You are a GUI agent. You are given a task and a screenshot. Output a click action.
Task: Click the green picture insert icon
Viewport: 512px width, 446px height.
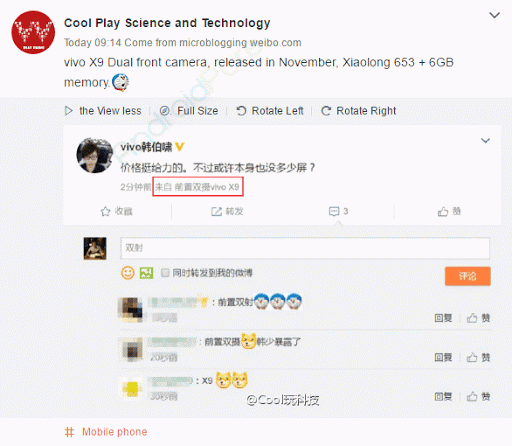click(x=146, y=273)
